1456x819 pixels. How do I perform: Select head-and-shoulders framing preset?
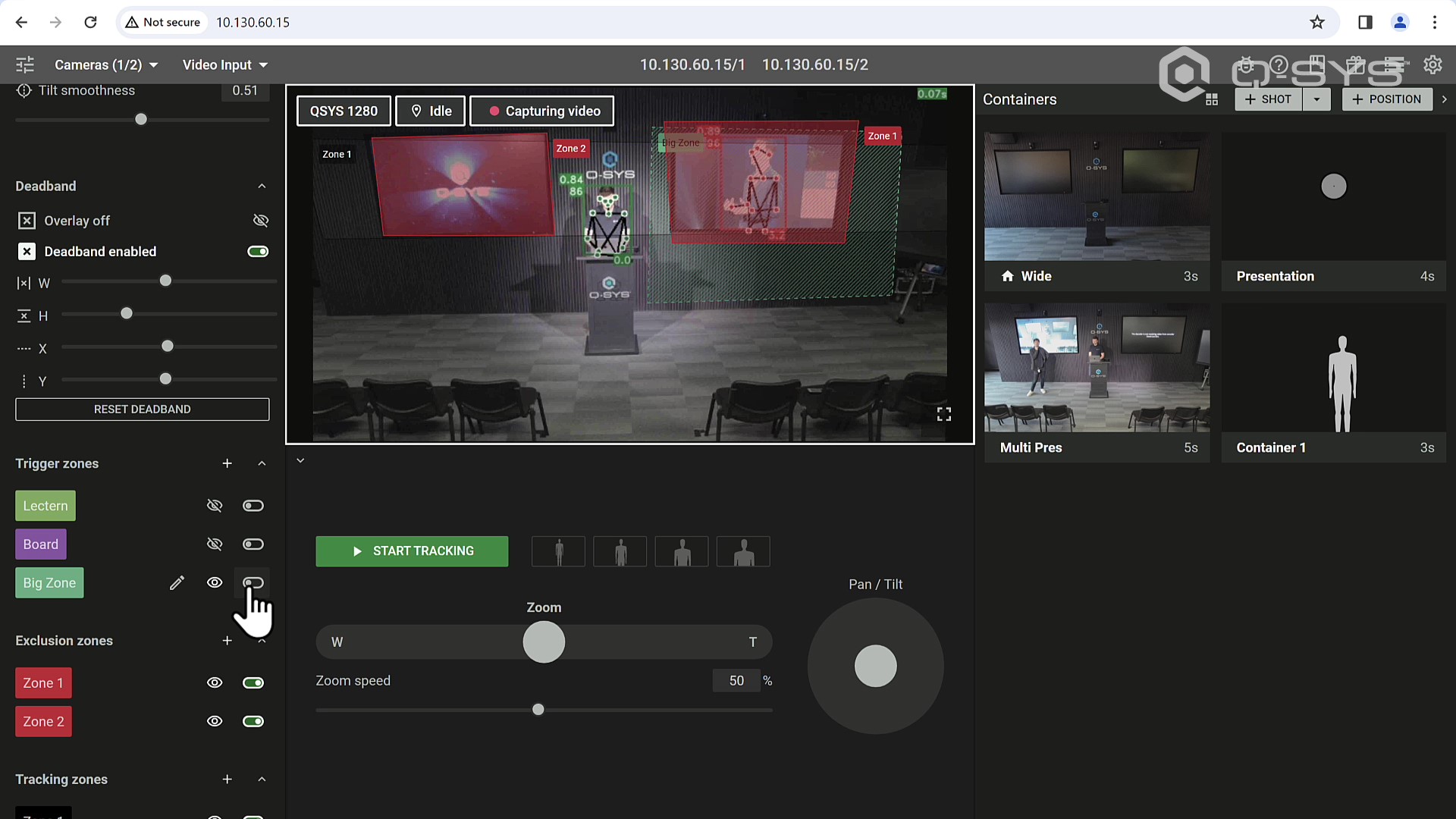pos(743,551)
